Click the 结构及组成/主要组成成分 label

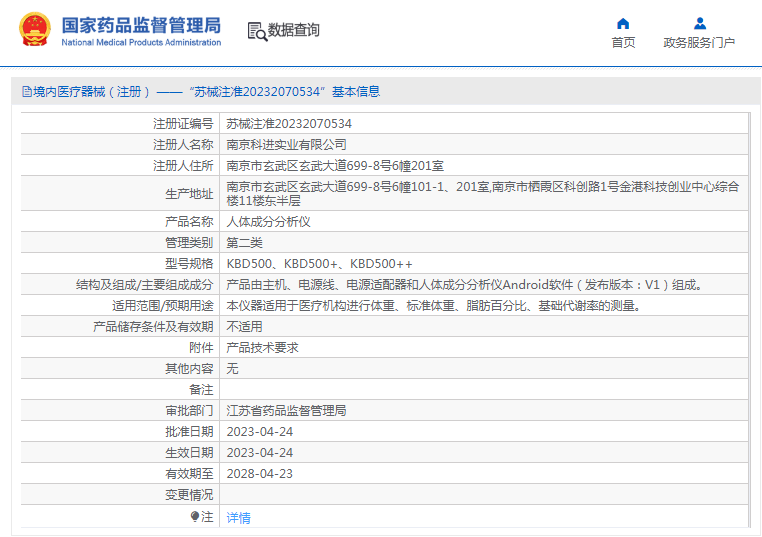pos(144,285)
